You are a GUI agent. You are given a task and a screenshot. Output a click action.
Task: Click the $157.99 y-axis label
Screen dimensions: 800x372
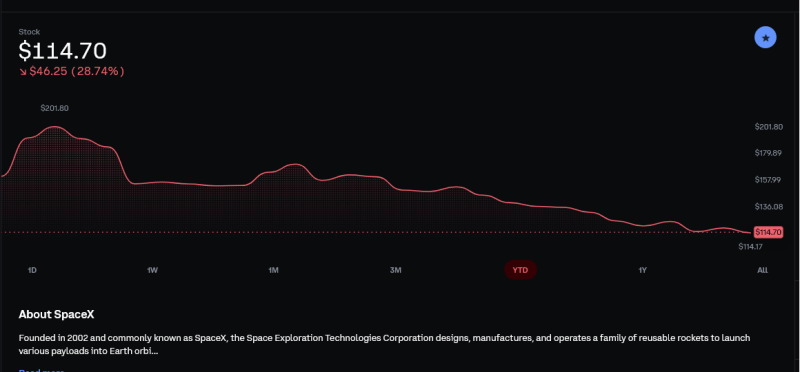[x=768, y=180]
